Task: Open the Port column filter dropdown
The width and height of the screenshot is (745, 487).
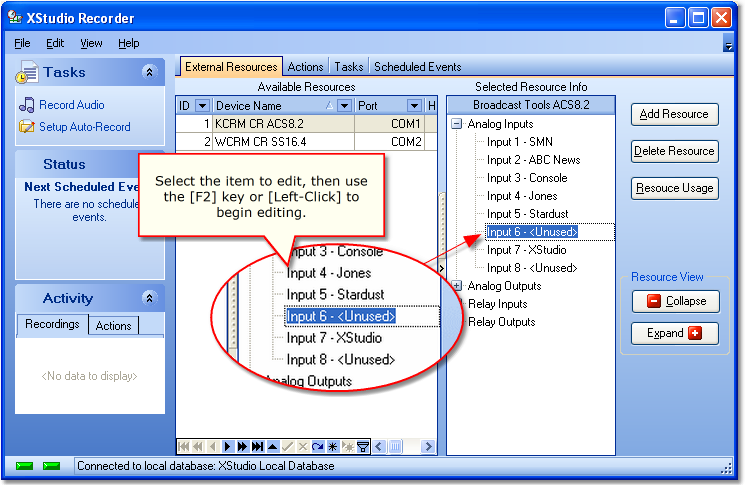Action: (x=414, y=105)
